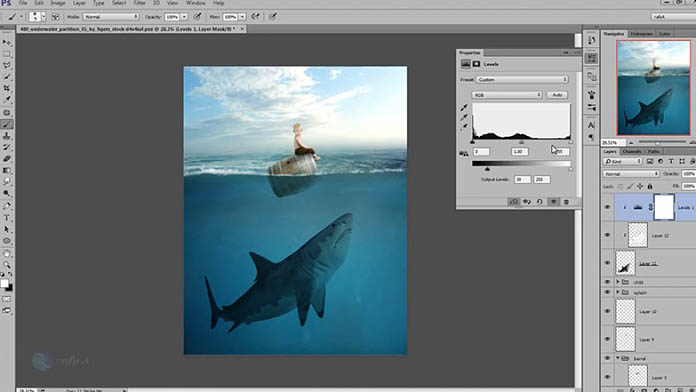
Task: Hide the Levels 1 layer visibility
Action: pyautogui.click(x=608, y=207)
